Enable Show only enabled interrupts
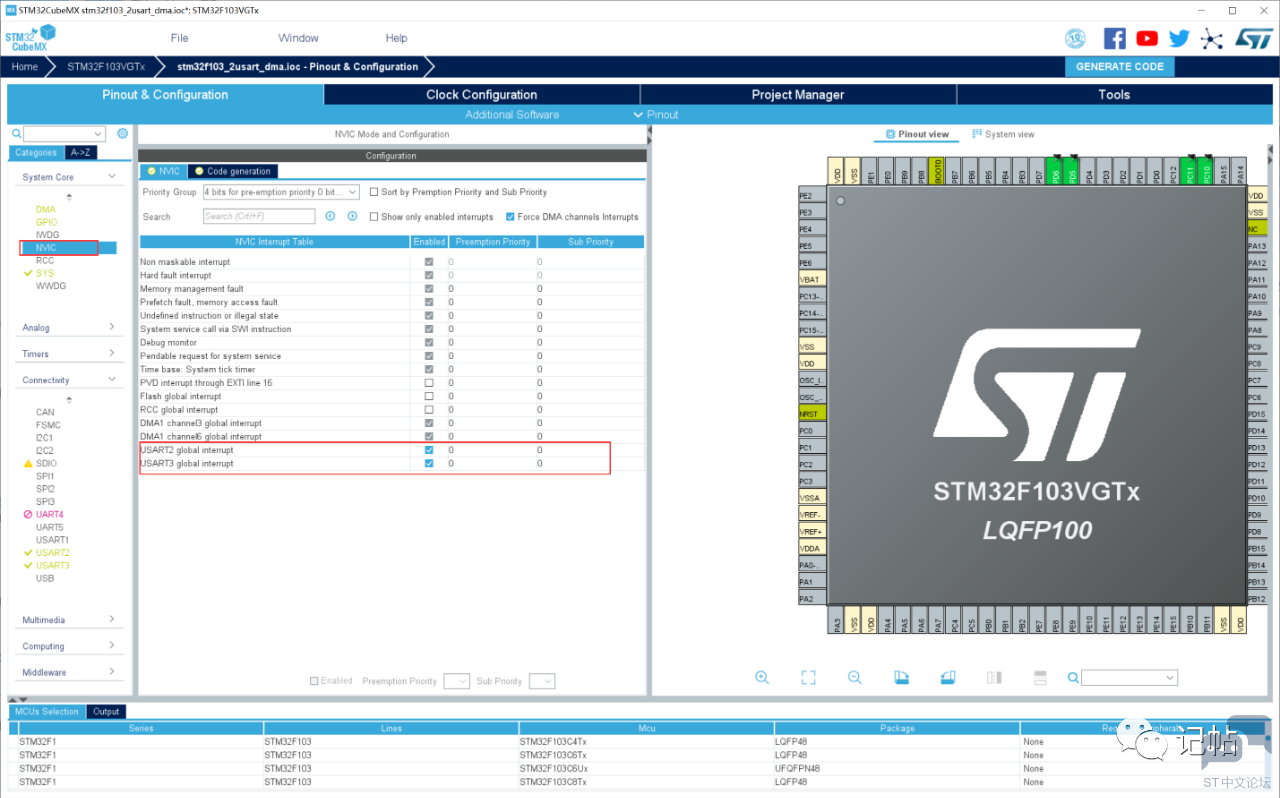Screen dimensions: 1280x798 coord(374,216)
